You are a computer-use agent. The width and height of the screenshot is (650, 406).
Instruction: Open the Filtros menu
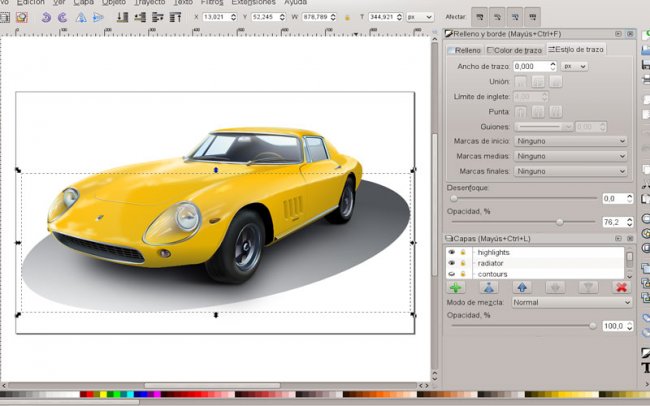click(x=211, y=2)
